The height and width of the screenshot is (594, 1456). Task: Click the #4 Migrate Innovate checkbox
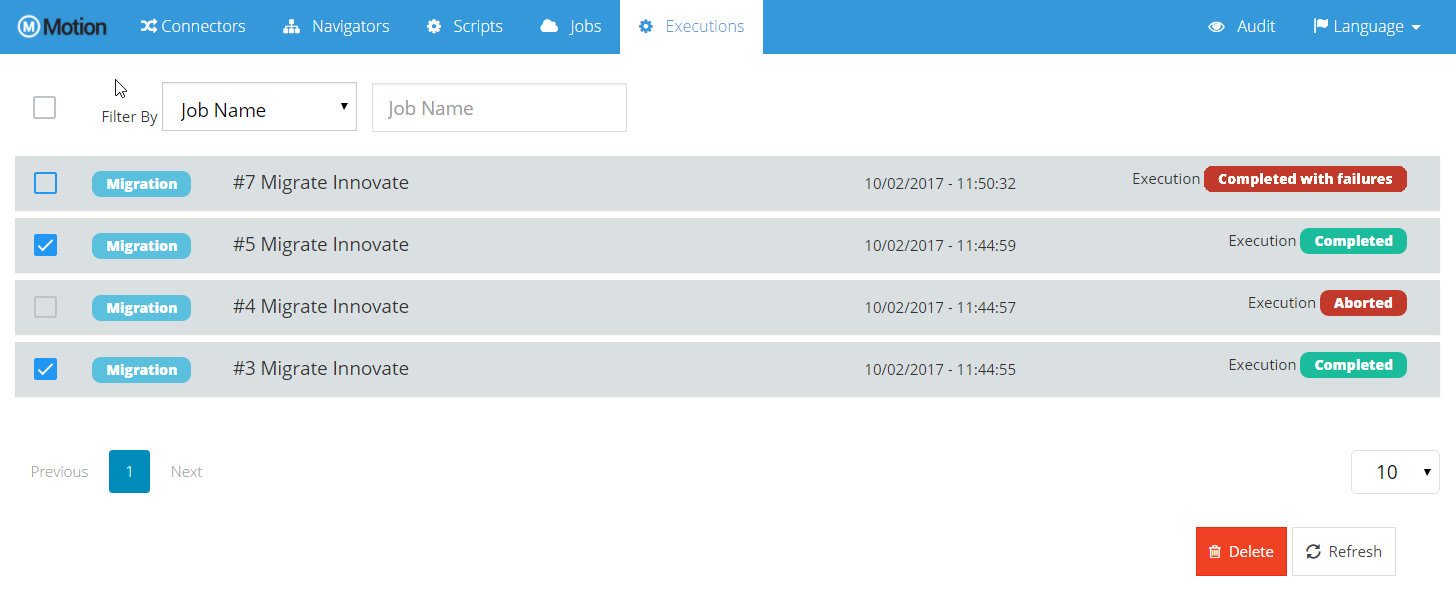click(x=45, y=307)
